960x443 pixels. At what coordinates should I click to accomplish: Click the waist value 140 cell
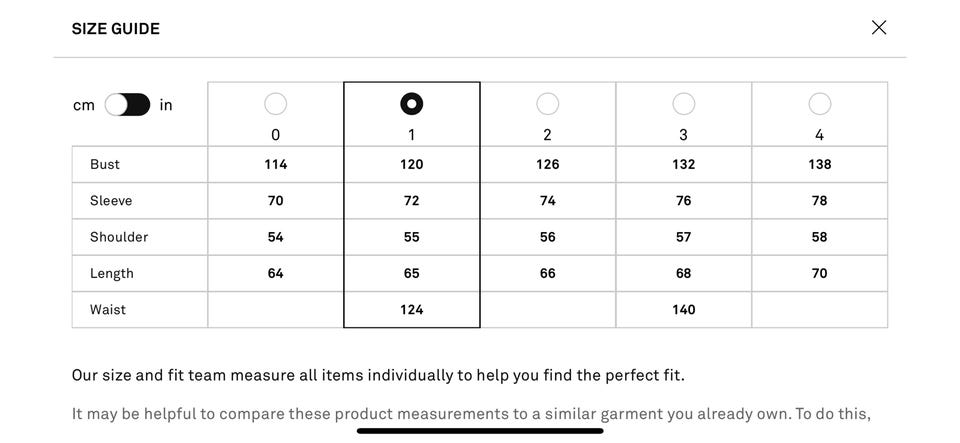683,310
